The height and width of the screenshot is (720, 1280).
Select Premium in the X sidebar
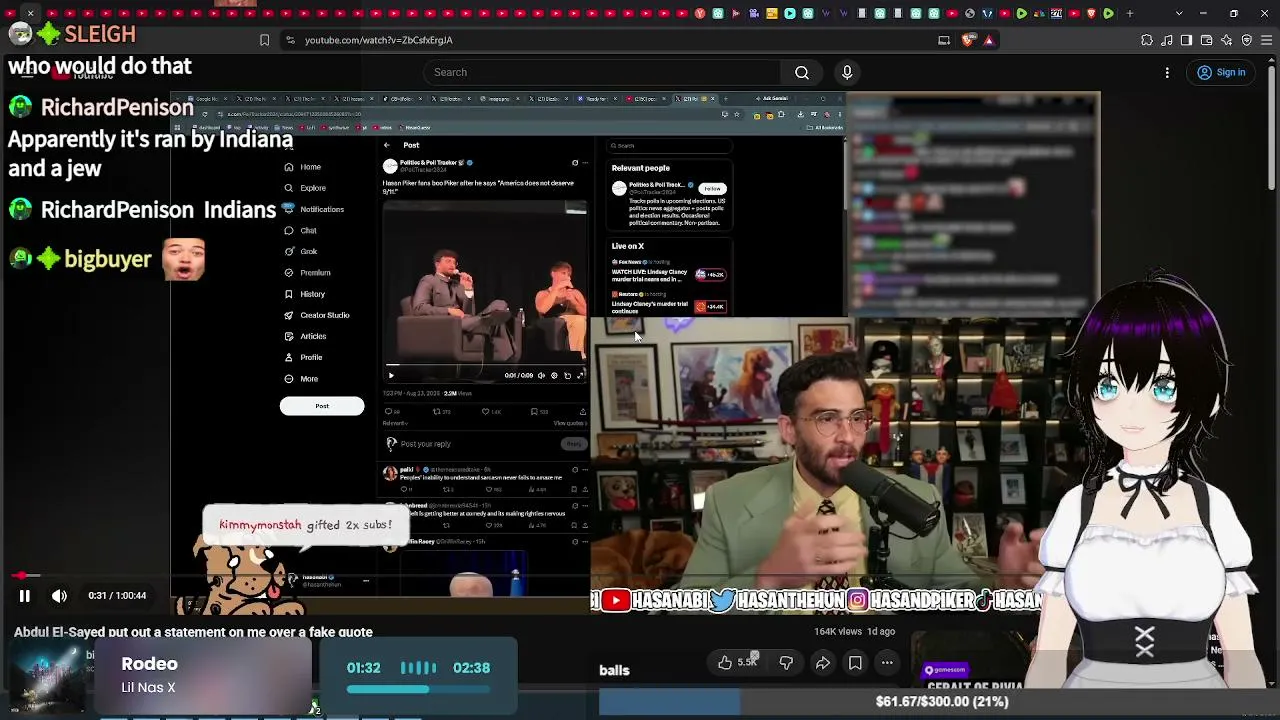click(x=308, y=272)
